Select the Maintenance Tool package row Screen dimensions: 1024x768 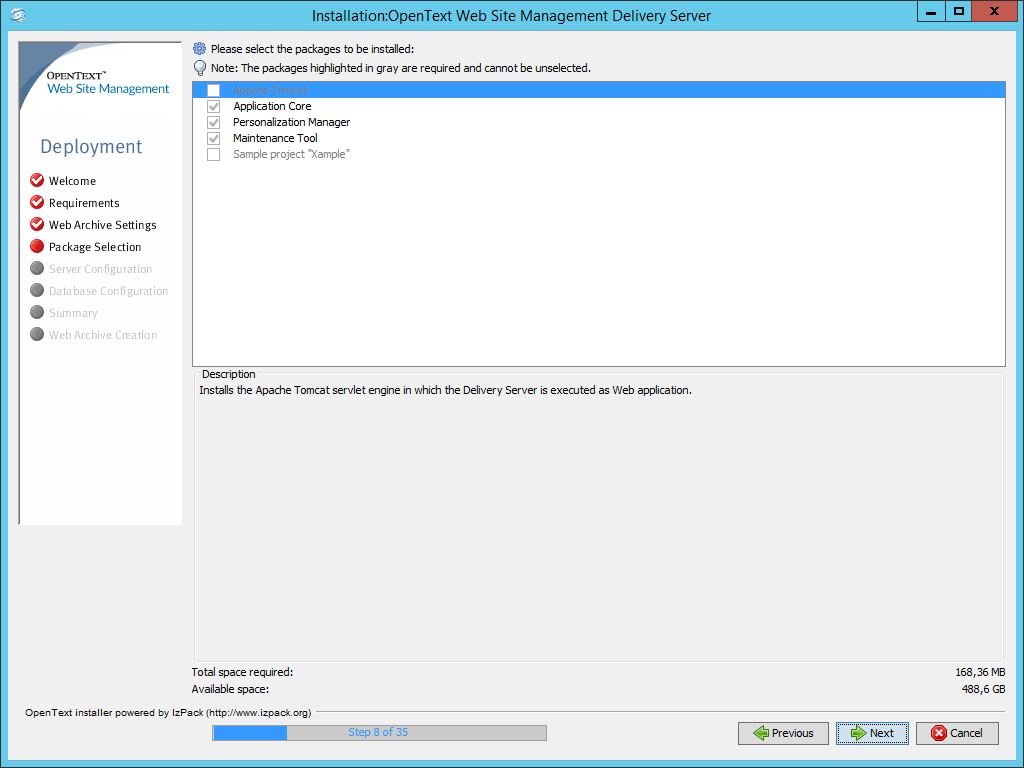tap(599, 138)
